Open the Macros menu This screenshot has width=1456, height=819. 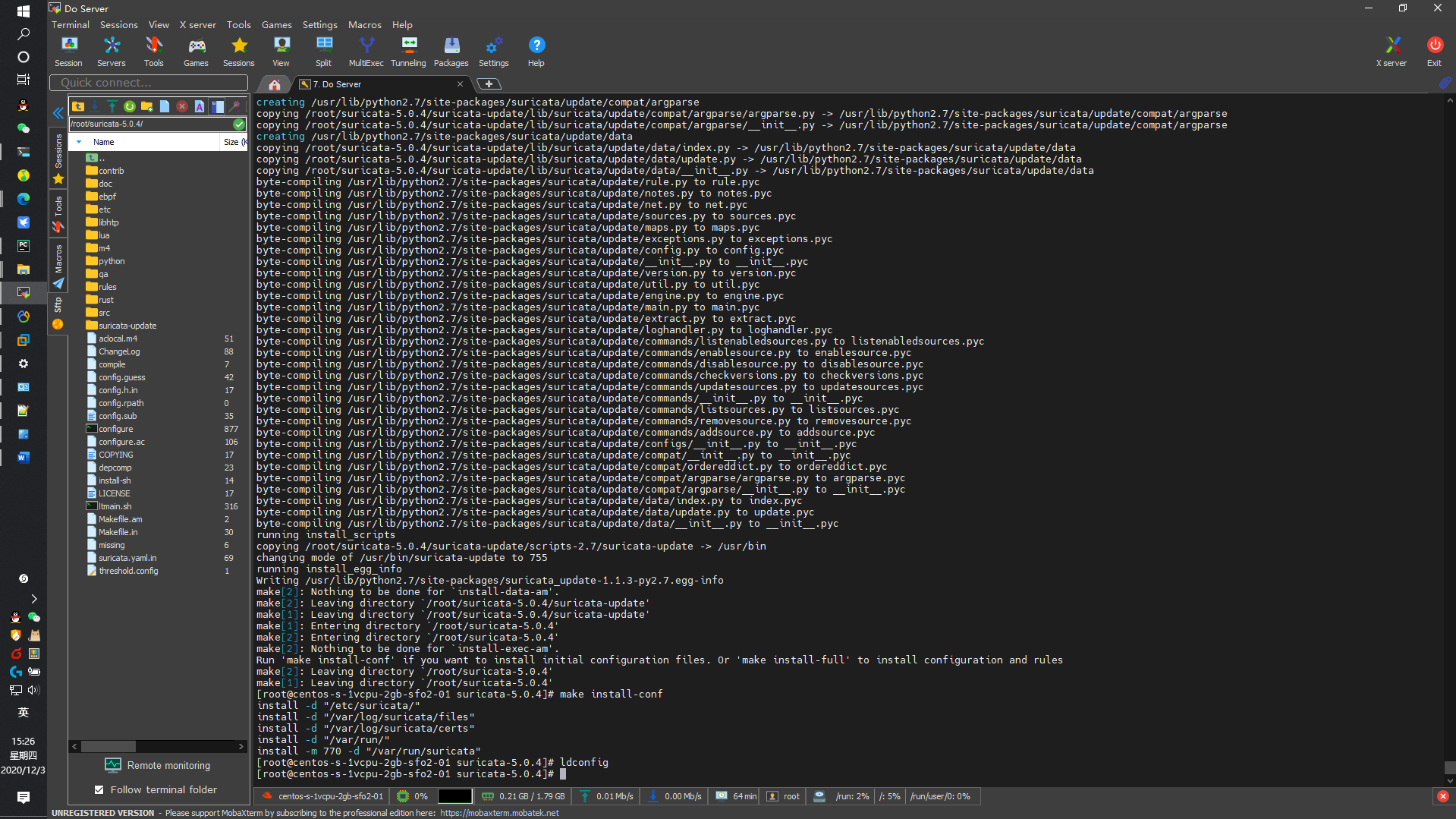point(365,24)
